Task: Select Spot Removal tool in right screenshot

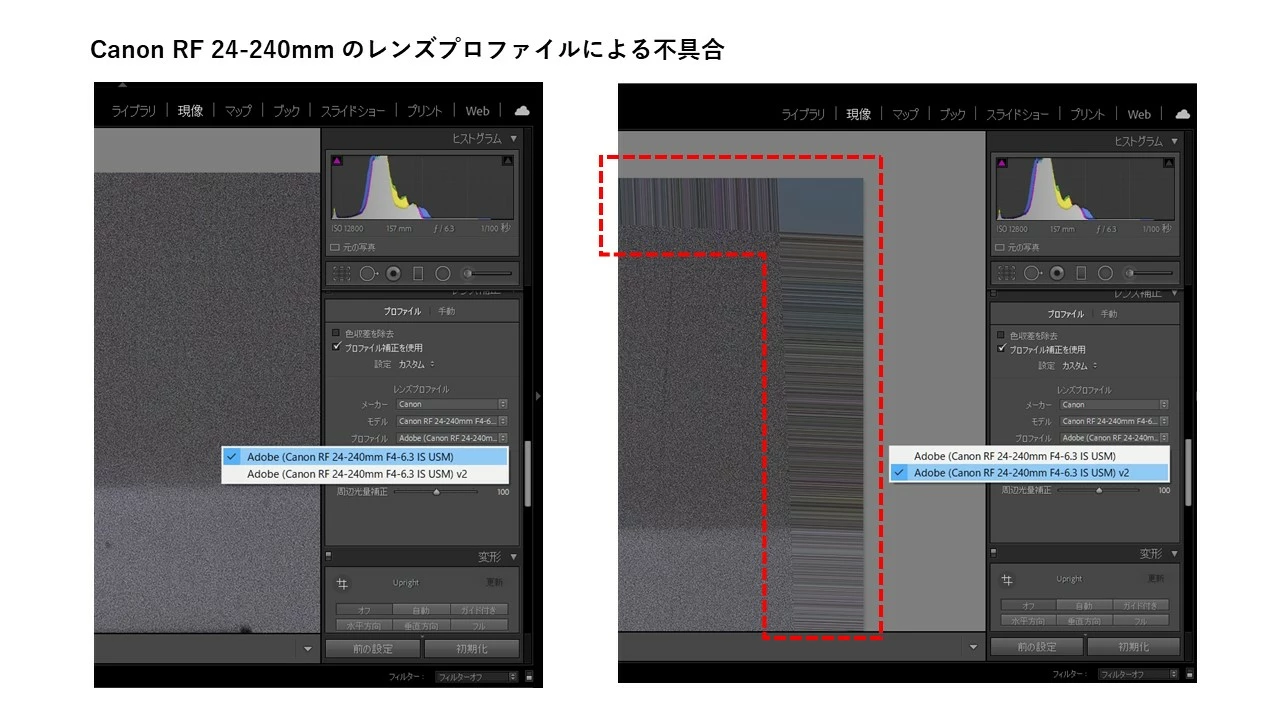Action: click(1033, 273)
